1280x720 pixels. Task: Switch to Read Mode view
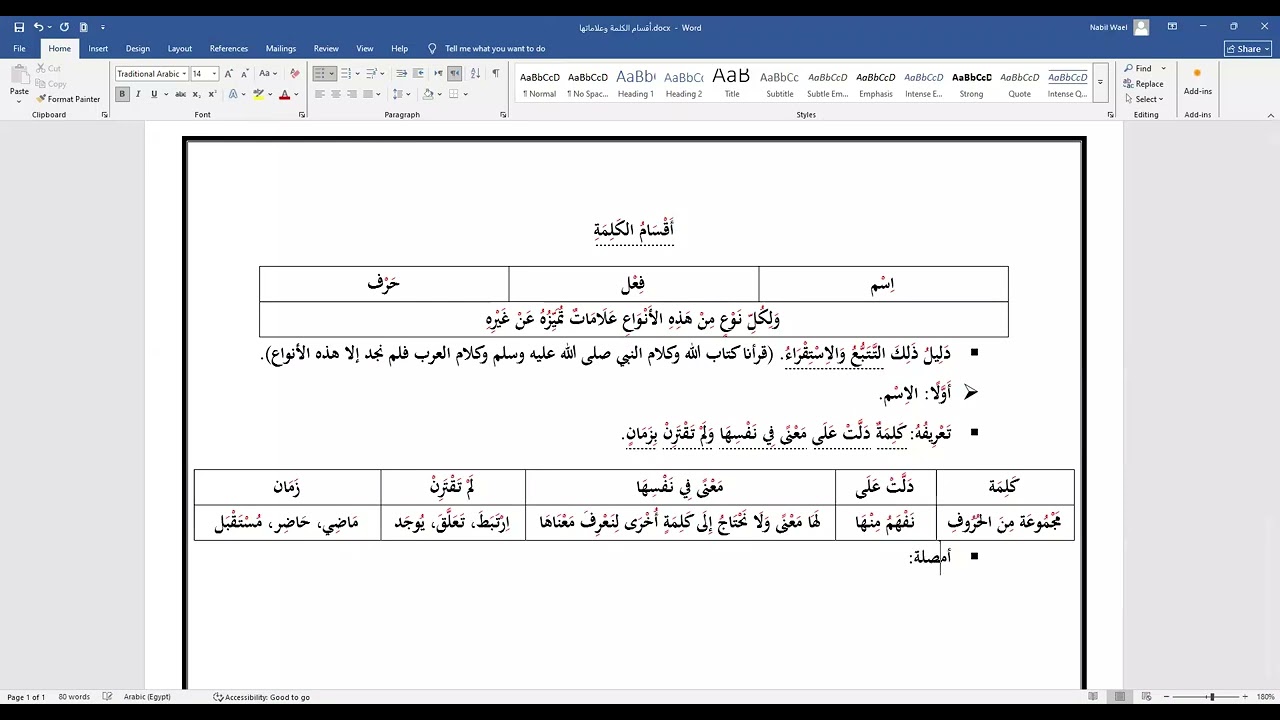click(x=1093, y=697)
